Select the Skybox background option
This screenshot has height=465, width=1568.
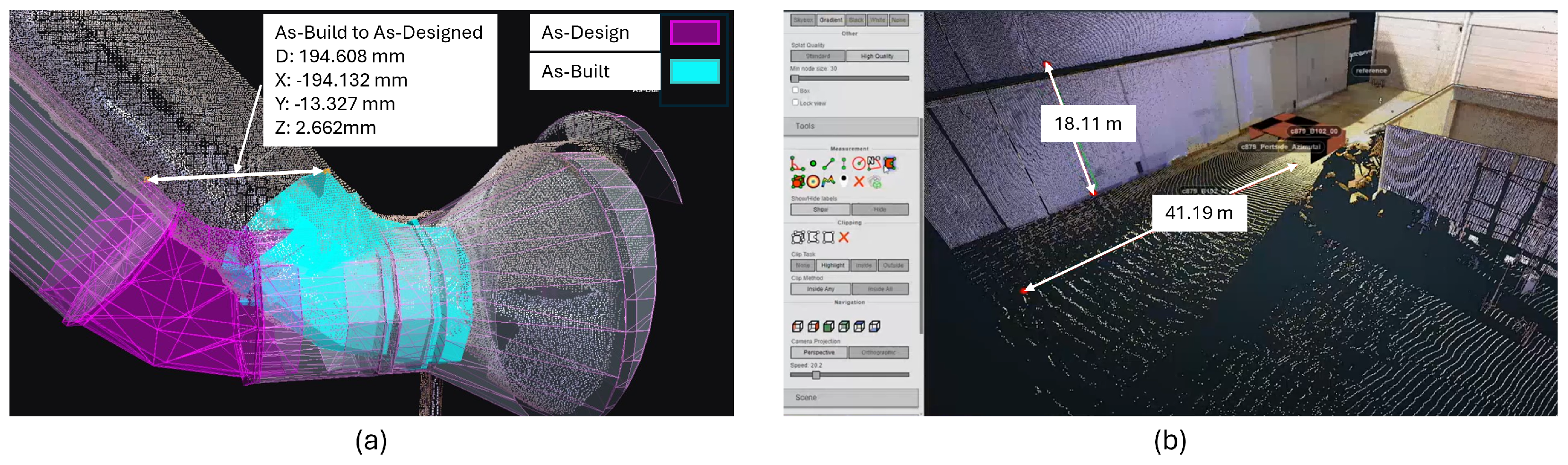tap(803, 20)
